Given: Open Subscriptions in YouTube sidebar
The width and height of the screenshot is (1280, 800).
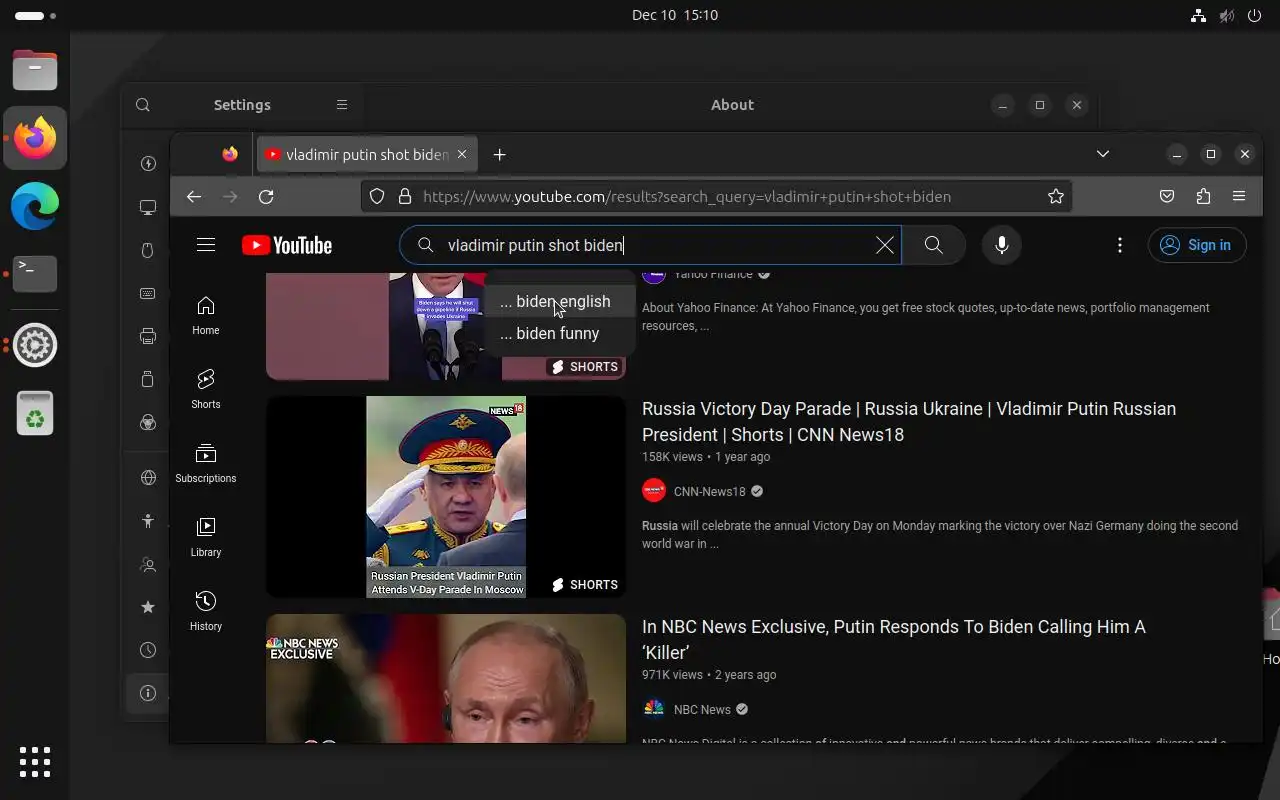Looking at the screenshot, I should pos(206,463).
